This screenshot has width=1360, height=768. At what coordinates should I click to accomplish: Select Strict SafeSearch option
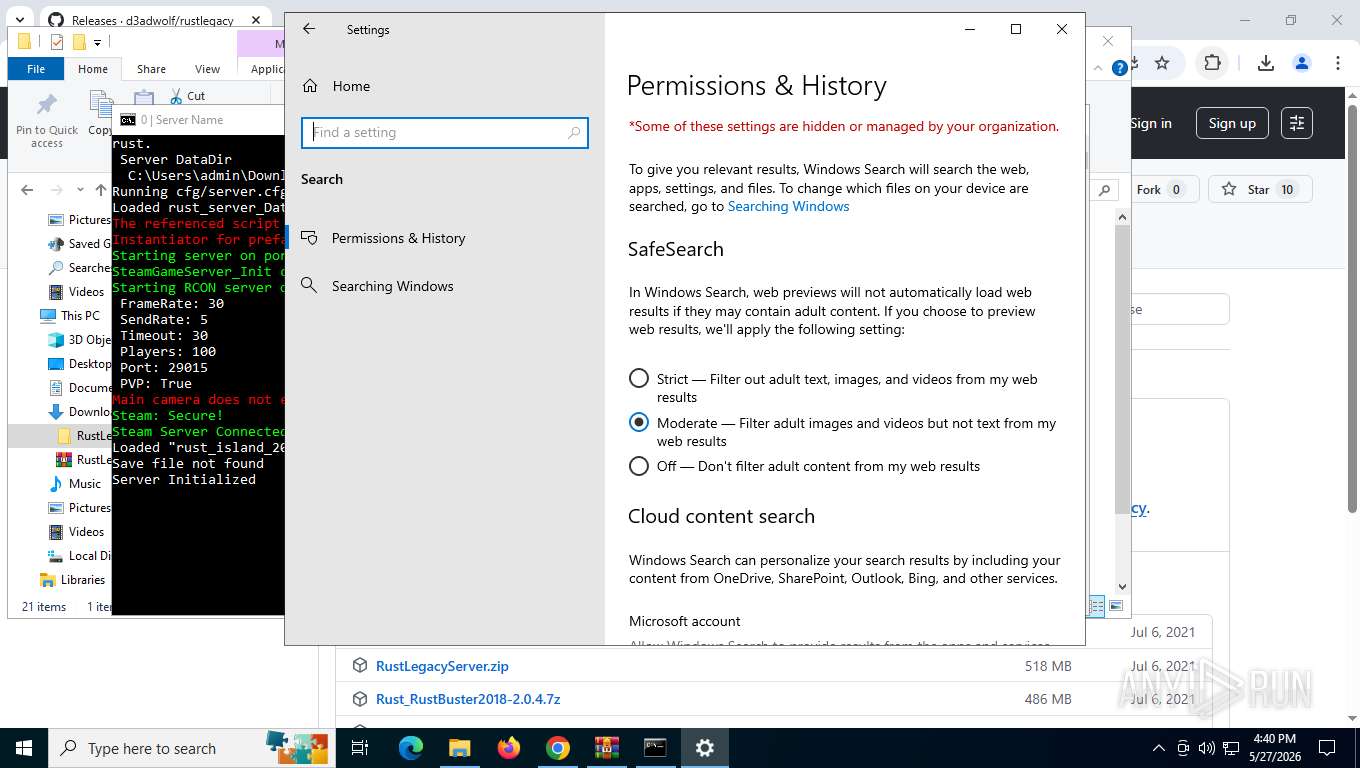639,379
